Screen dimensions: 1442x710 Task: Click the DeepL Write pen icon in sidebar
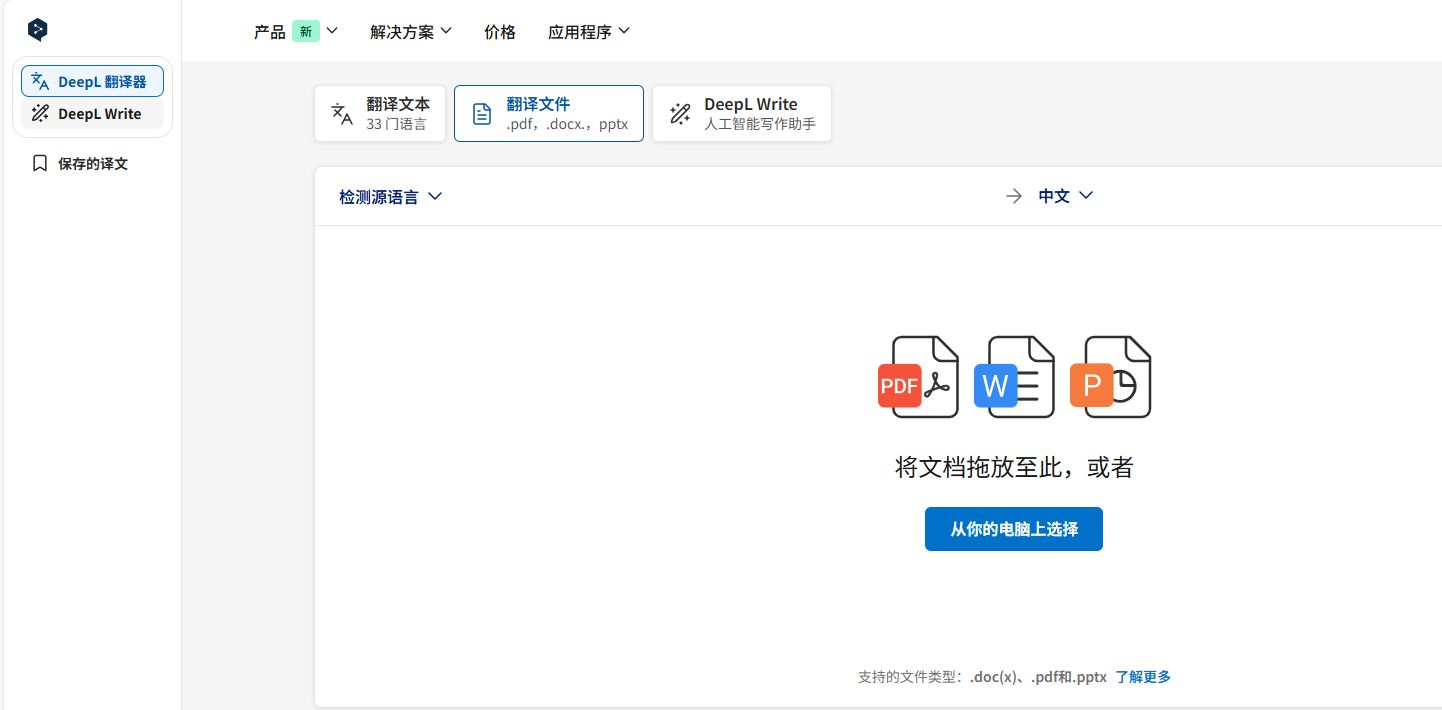[40, 113]
